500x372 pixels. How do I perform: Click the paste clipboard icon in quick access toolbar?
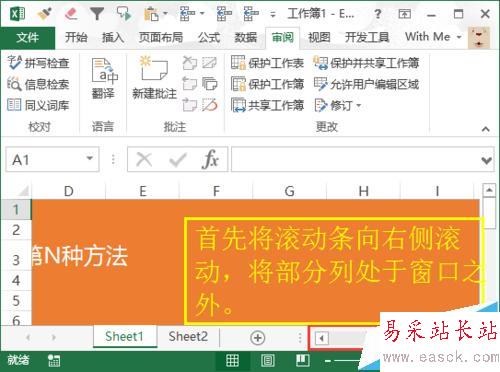point(151,14)
